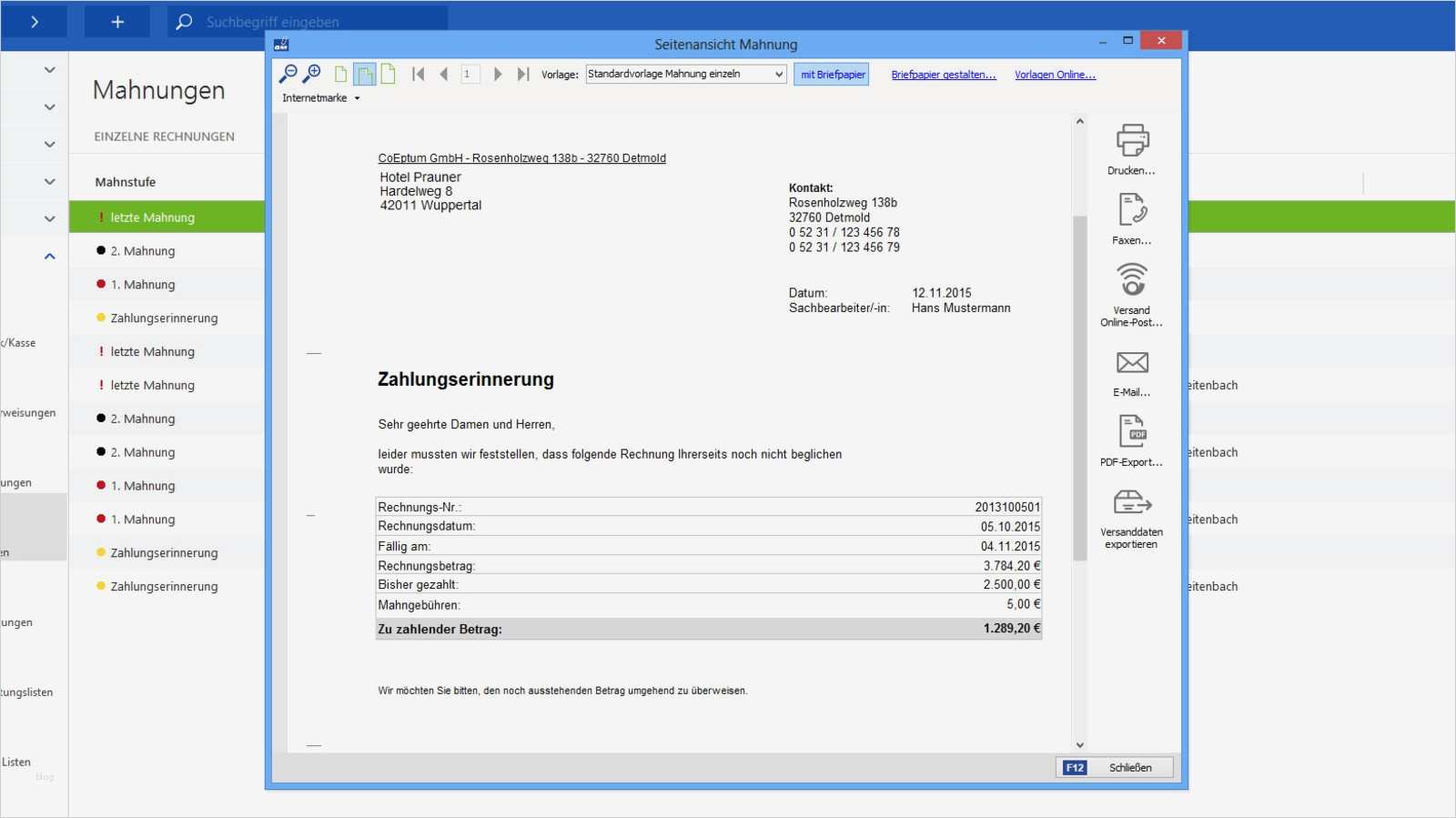The height and width of the screenshot is (818, 1456).
Task: Go to the next preview page
Action: pyautogui.click(x=498, y=75)
